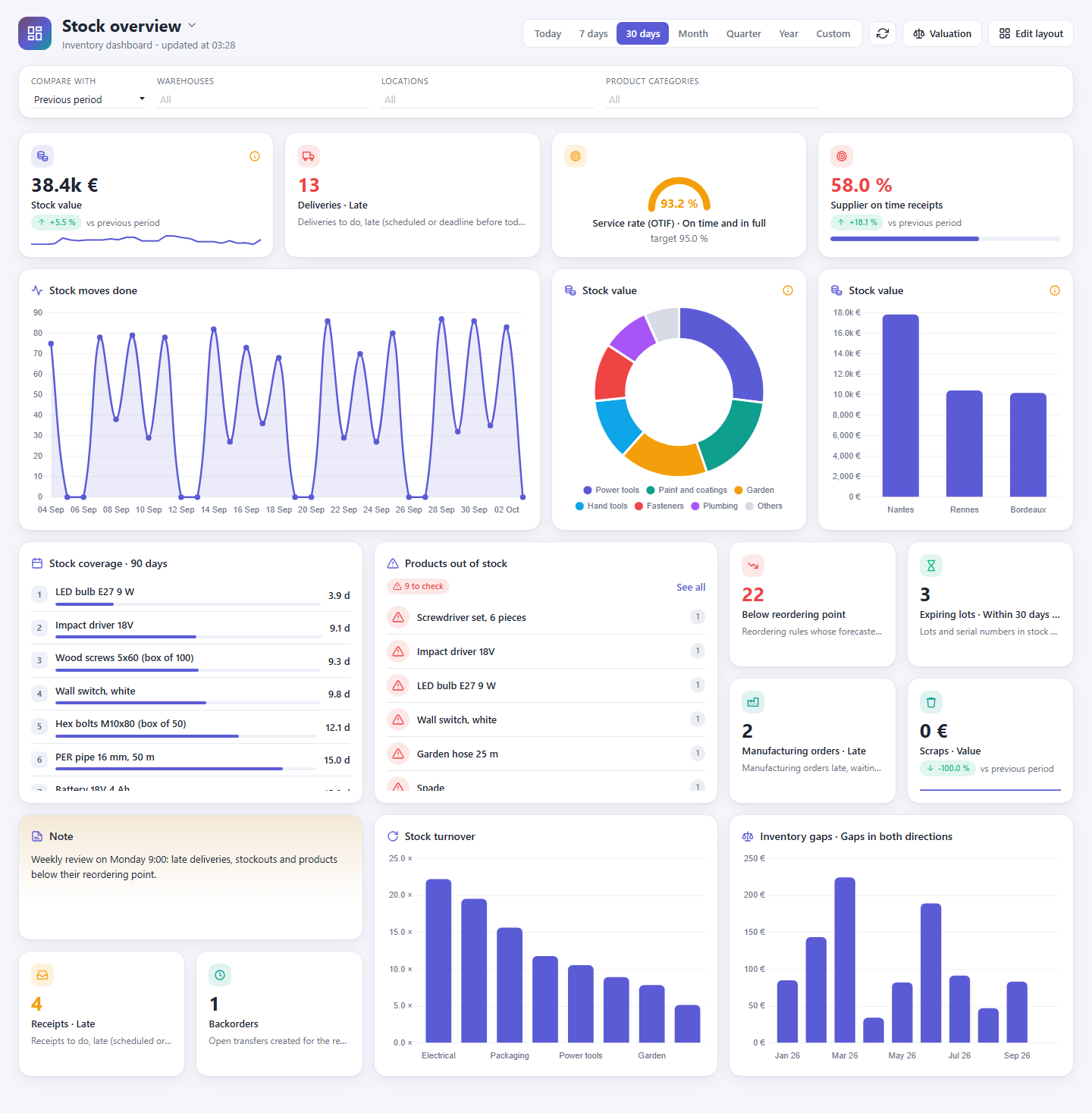Click the Expiring lots hourglass icon

pos(931,566)
